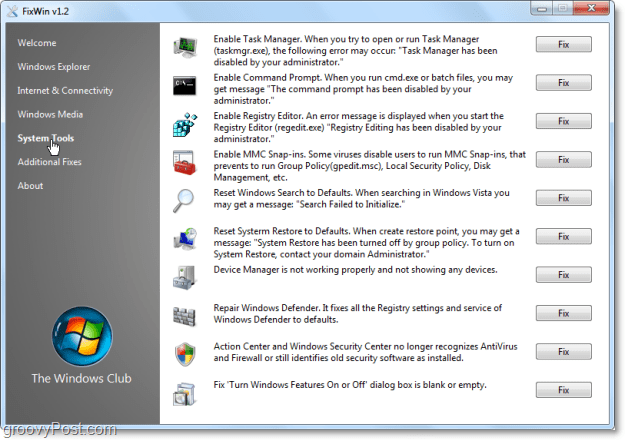Fix the Enable Registry Editor issue
Screen dimensions: 625x440
click(564, 121)
